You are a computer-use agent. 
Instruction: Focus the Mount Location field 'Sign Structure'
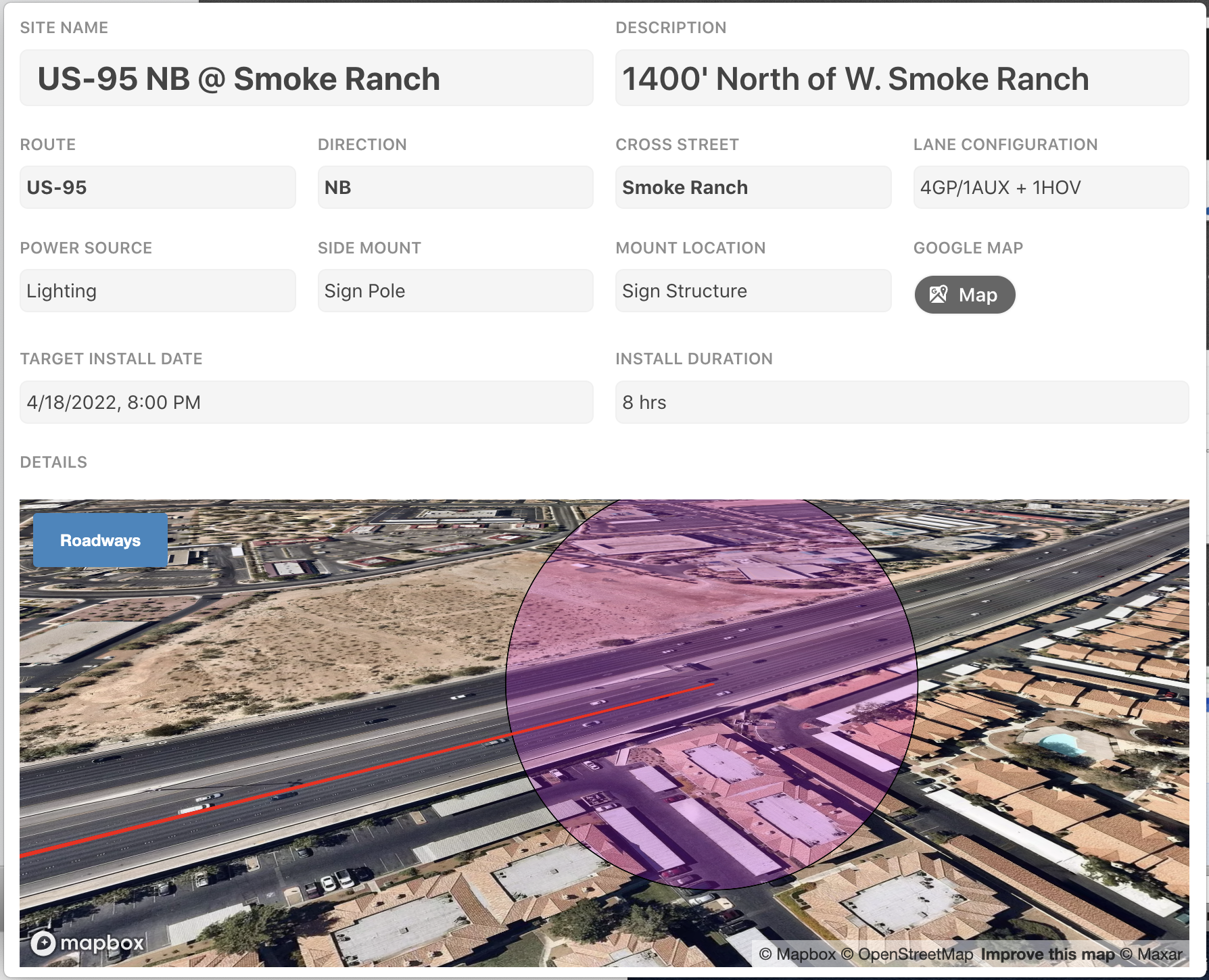tap(753, 291)
